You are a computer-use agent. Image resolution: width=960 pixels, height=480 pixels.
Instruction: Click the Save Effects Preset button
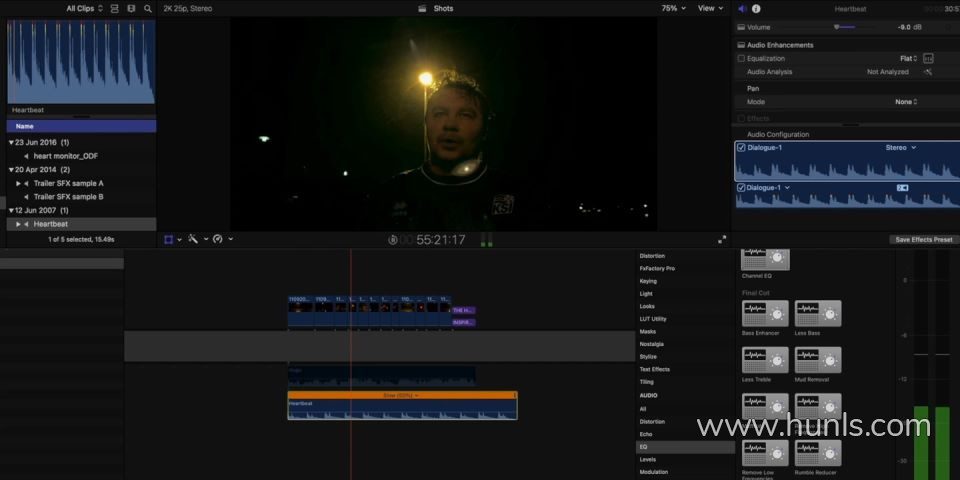pyautogui.click(x=923, y=239)
